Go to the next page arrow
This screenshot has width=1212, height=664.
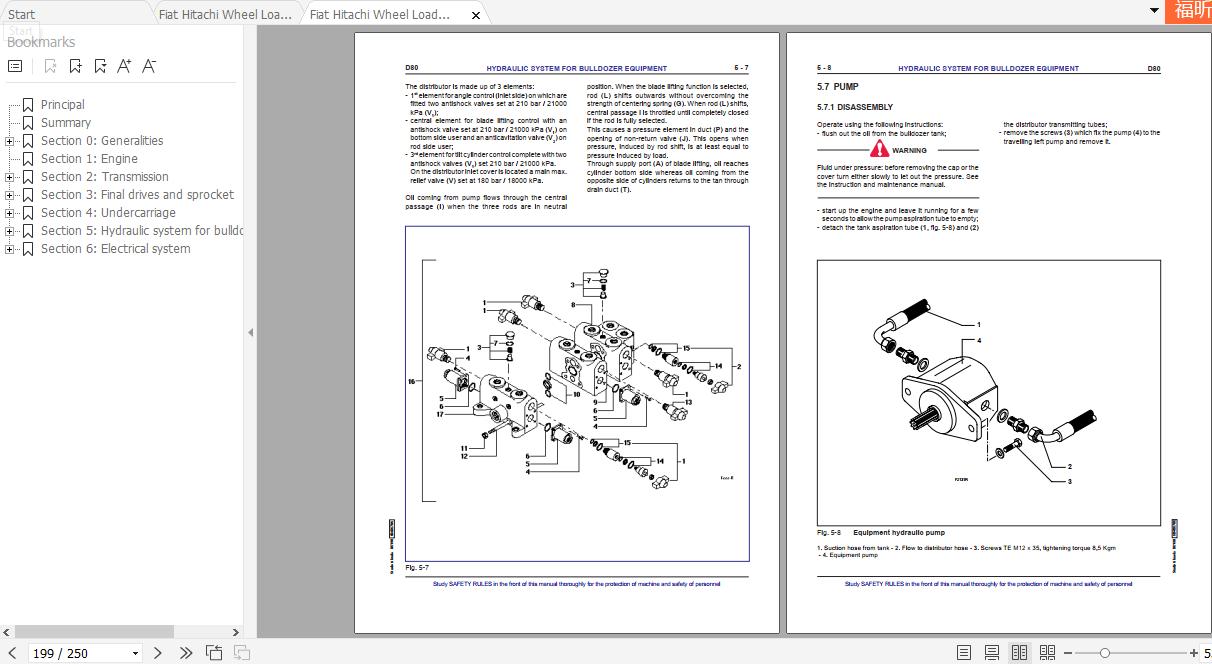pyautogui.click(x=157, y=653)
